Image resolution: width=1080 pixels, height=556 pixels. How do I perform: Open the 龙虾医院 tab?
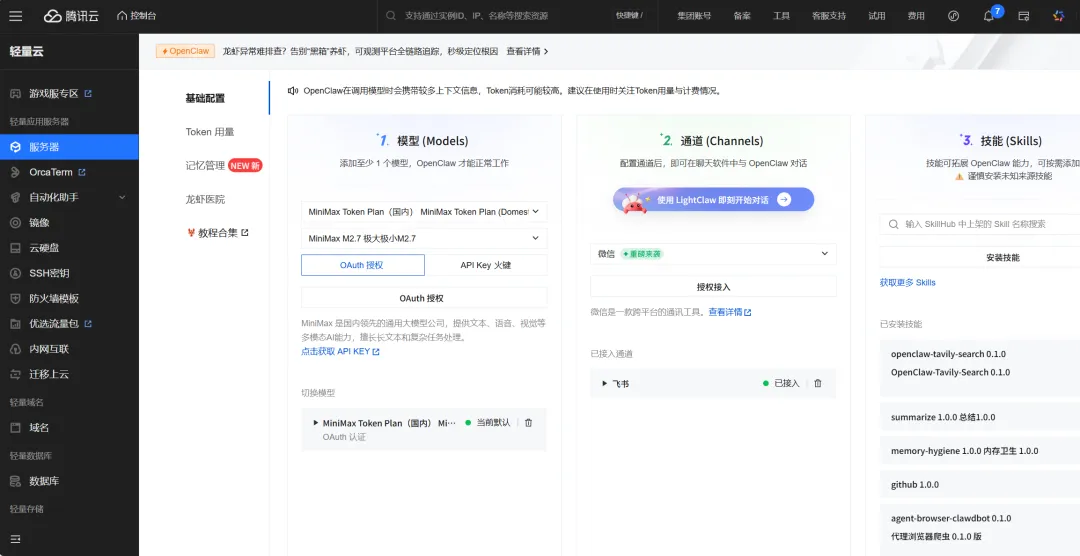tap(205, 199)
